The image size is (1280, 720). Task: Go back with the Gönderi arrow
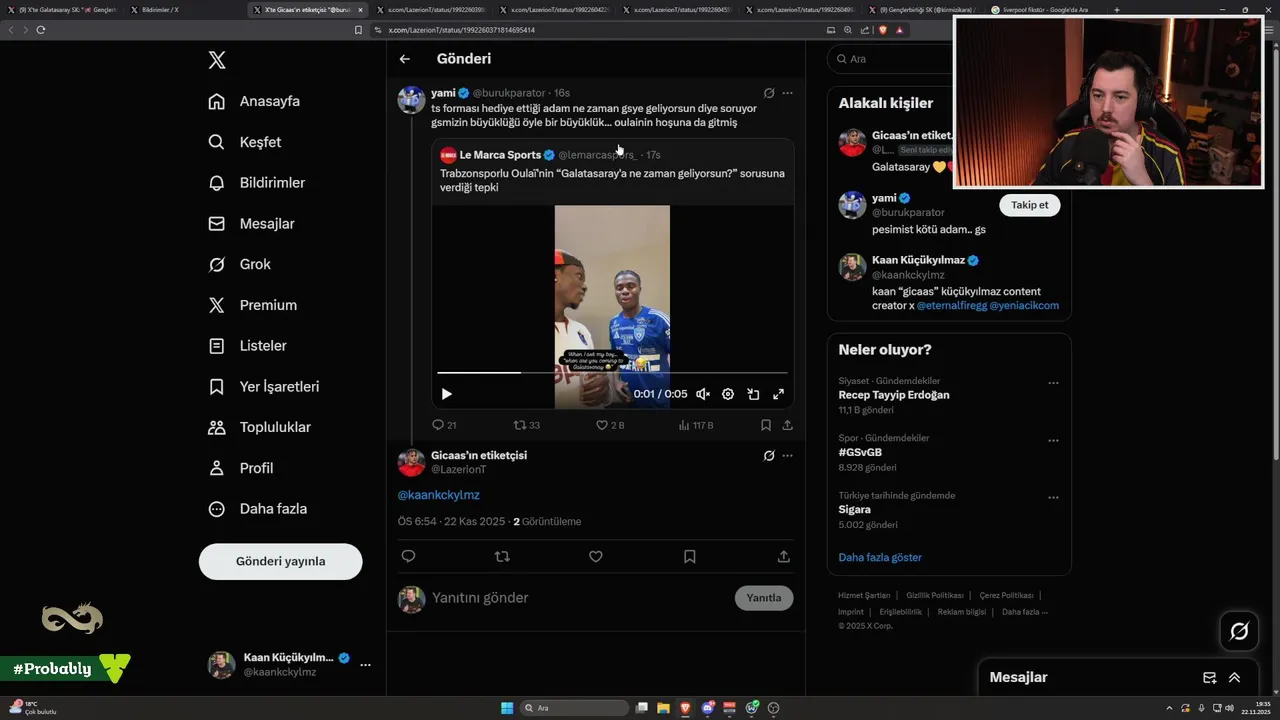pos(405,59)
